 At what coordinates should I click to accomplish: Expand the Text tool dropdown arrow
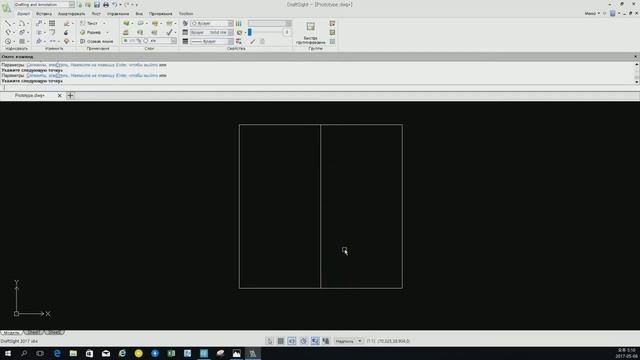[x=104, y=23]
